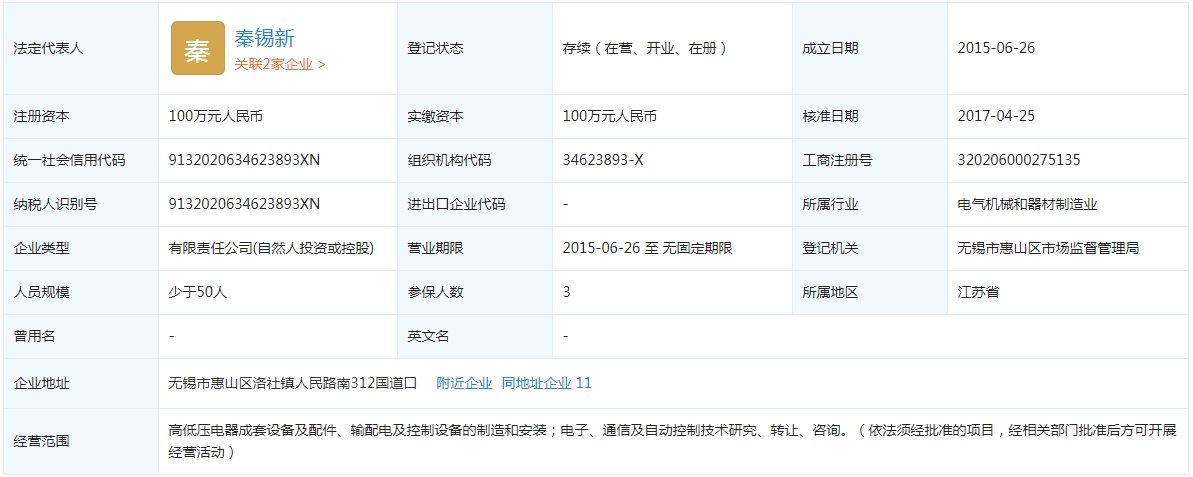
Task: Select the business term 2015-06-26 至 无固定期限
Action: (647, 248)
